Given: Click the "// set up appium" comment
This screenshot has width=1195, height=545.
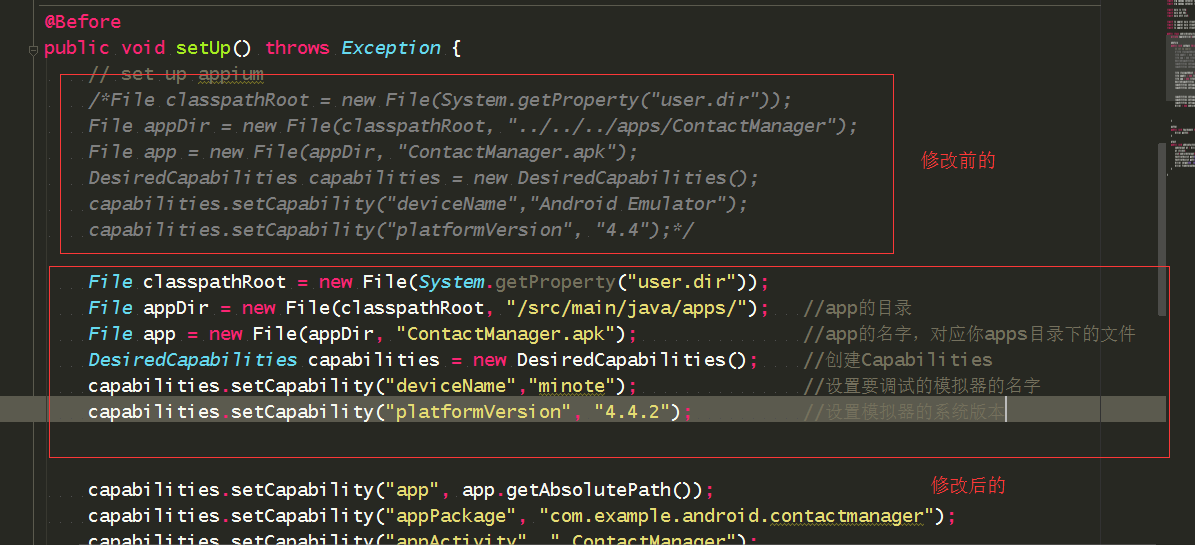Looking at the screenshot, I should 175,74.
